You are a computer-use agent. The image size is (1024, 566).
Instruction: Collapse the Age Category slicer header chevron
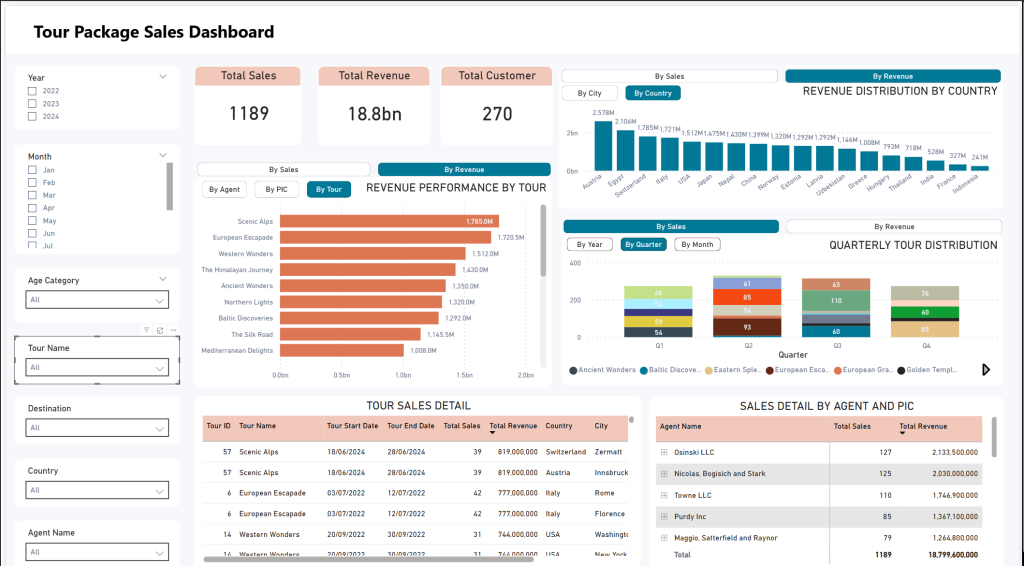(x=163, y=279)
